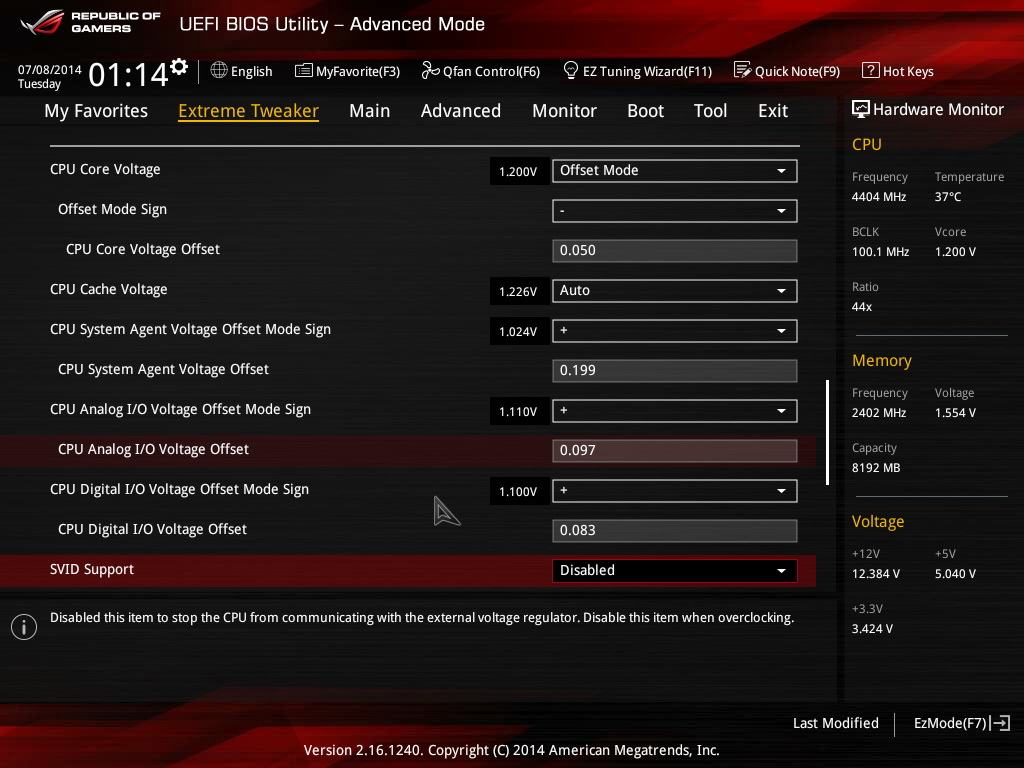Click the +5V 5.040 V value
This screenshot has width=1024, height=768.
pyautogui.click(x=955, y=573)
